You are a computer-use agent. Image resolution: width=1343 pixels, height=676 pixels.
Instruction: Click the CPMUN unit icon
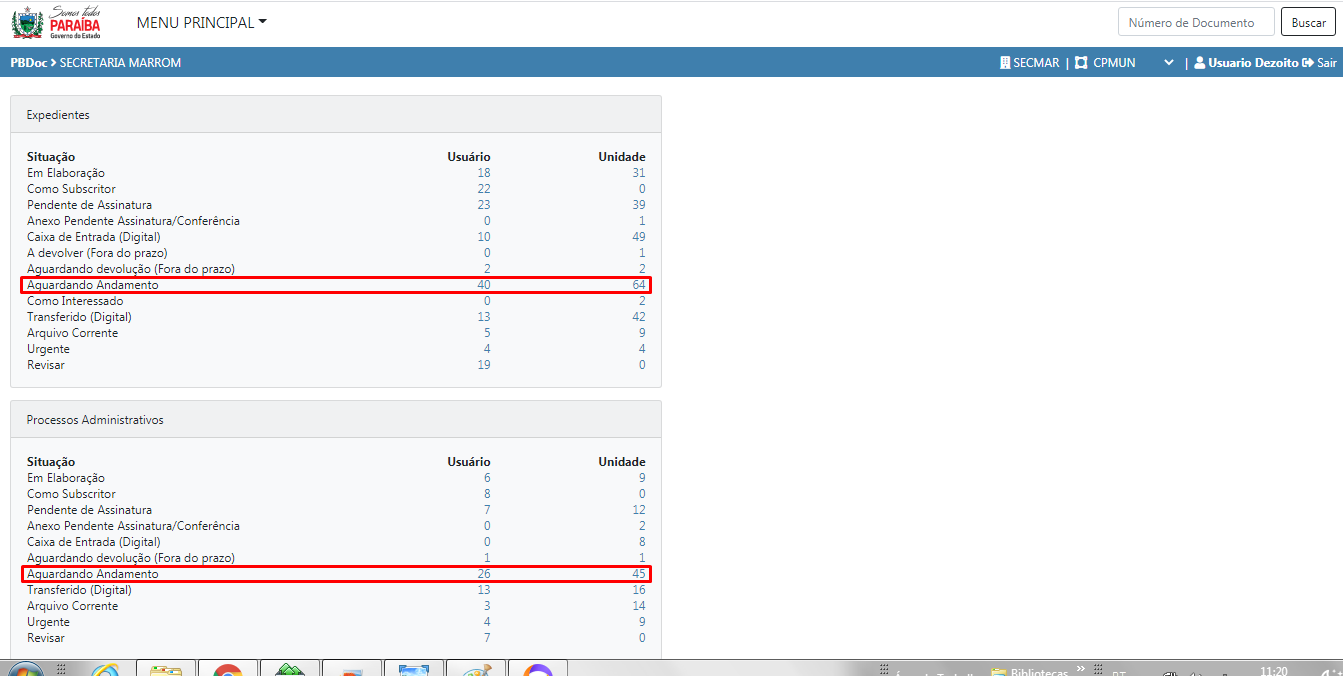point(1081,63)
